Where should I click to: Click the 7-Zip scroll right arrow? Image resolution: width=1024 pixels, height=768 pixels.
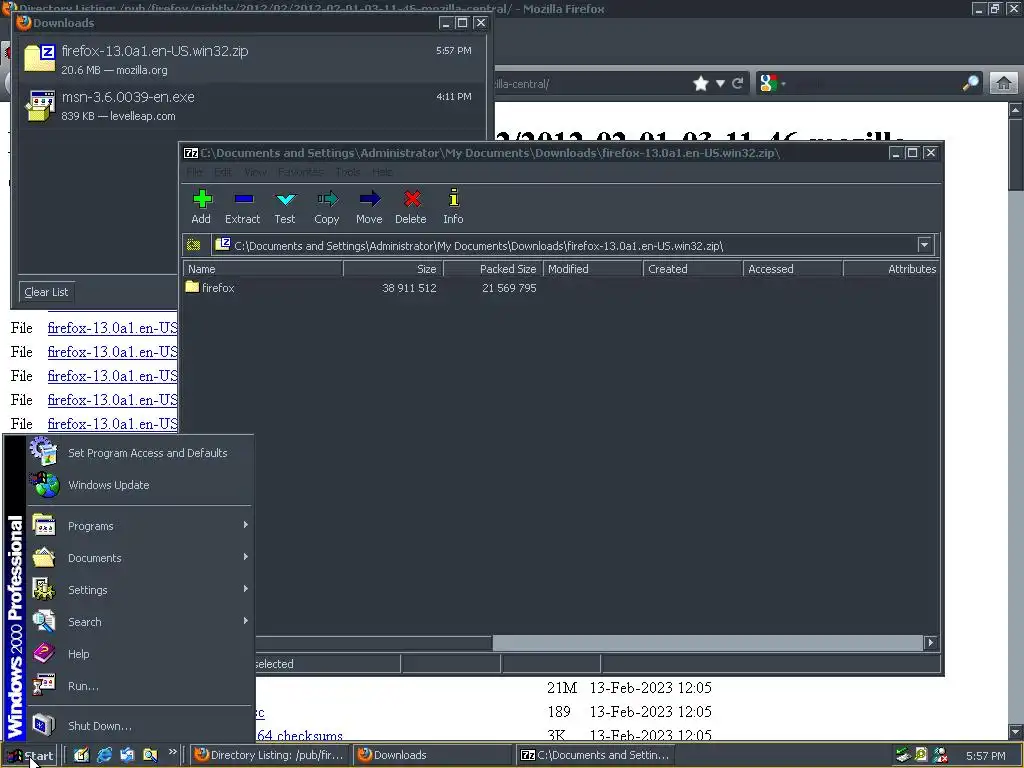tap(931, 643)
